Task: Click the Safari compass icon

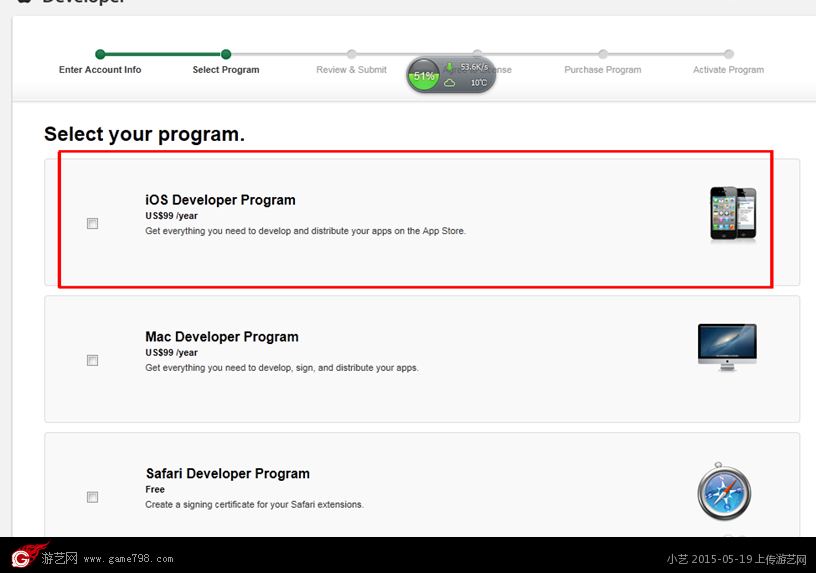Action: pos(724,491)
